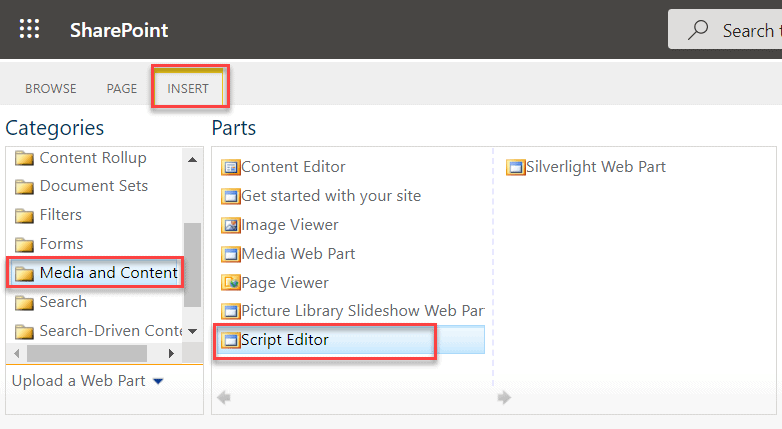Select the Media and Content category
Screen dimensions: 782x429
click(109, 273)
